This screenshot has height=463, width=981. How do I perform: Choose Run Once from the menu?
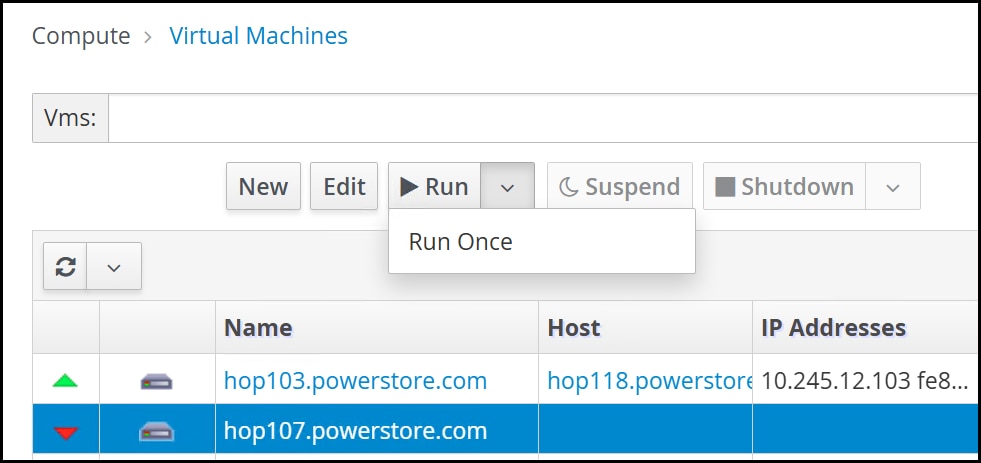[541, 242]
